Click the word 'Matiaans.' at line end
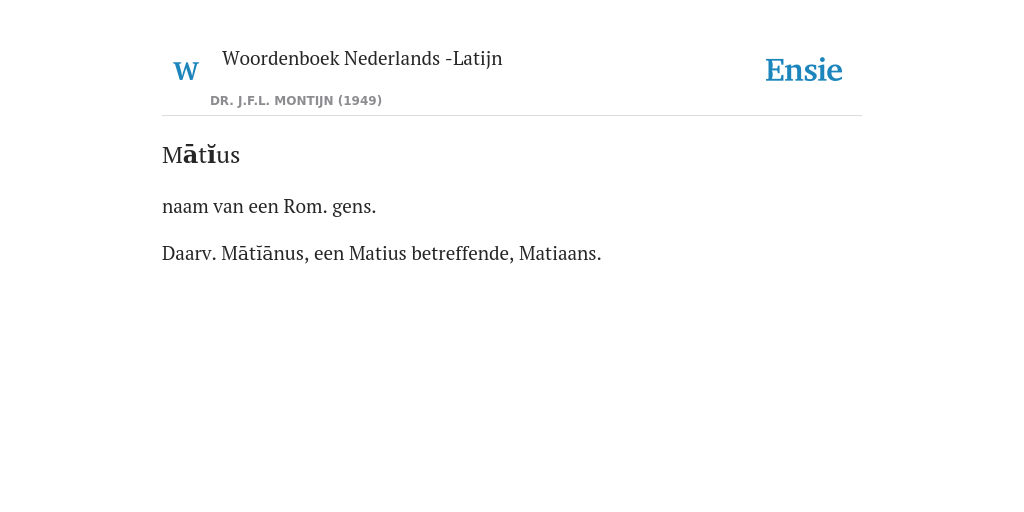1024x512 pixels. 560,253
